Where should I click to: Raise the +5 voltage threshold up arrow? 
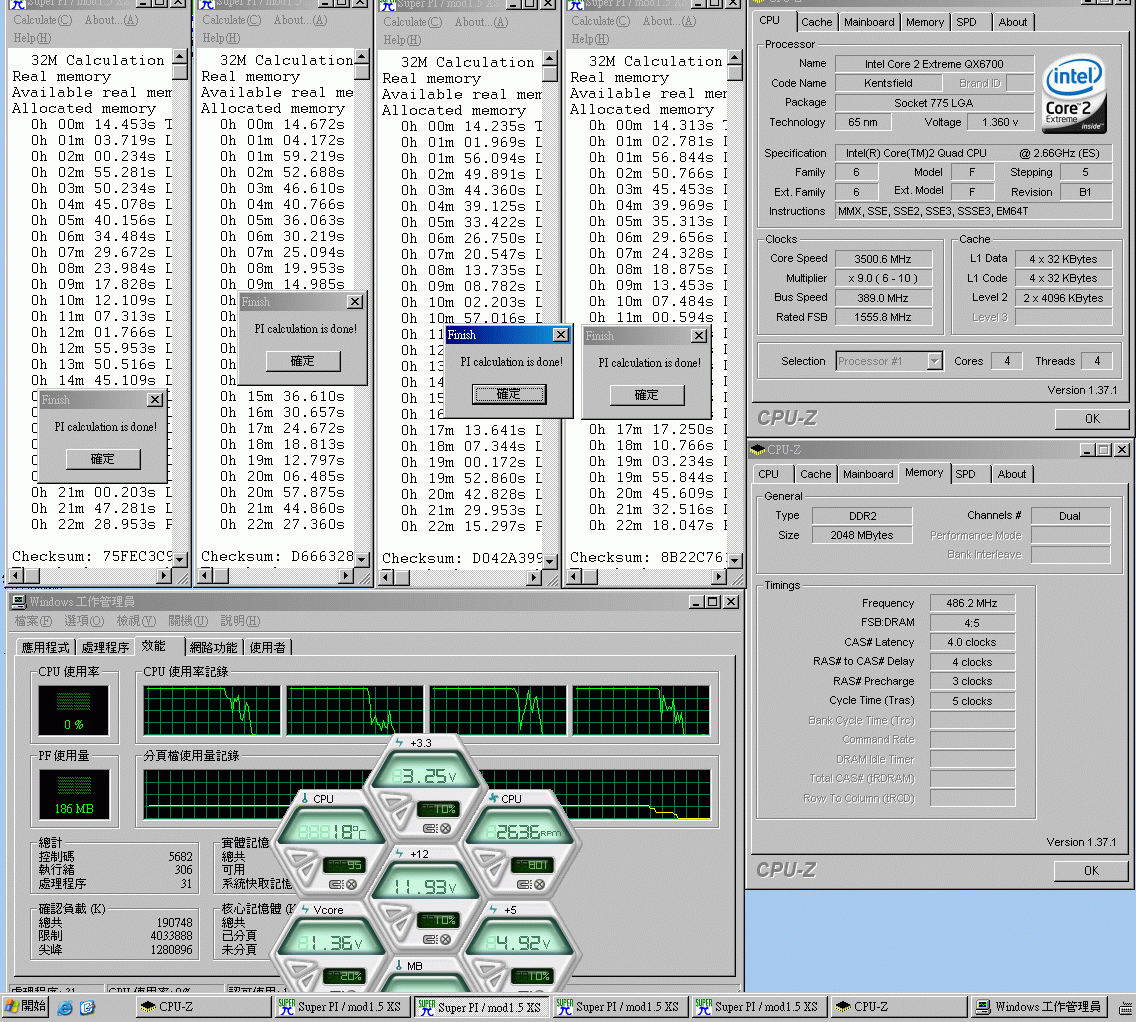coord(485,968)
